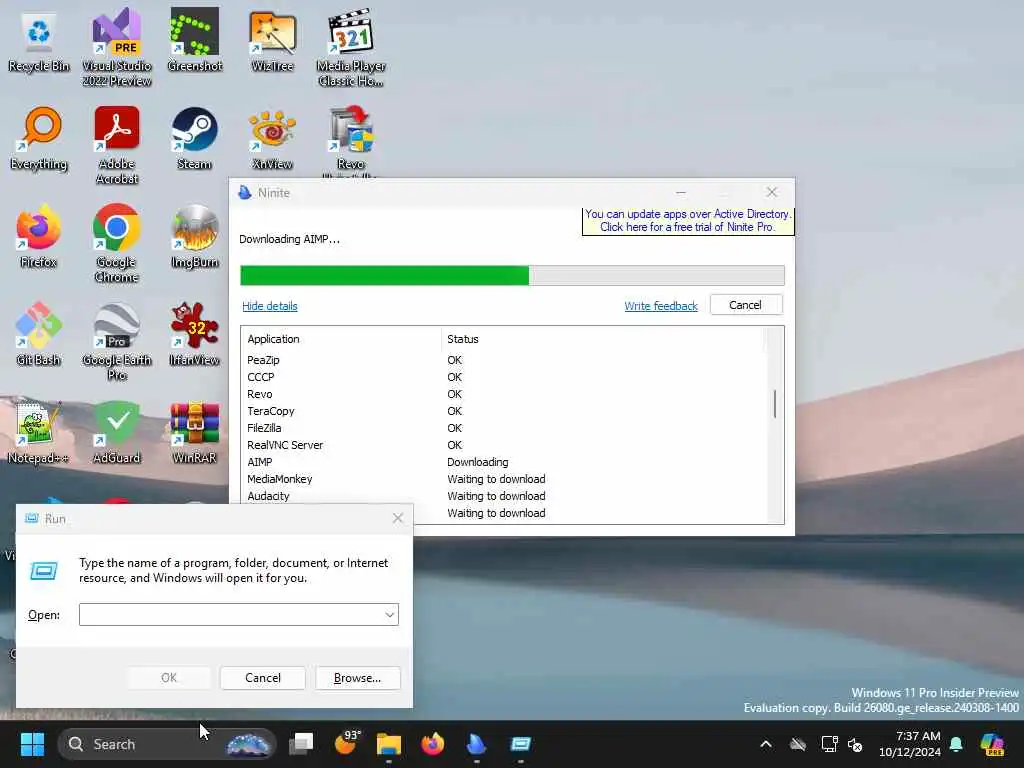The width and height of the screenshot is (1024, 768).
Task: Select the Git Bash desktop icon
Action: 39,334
